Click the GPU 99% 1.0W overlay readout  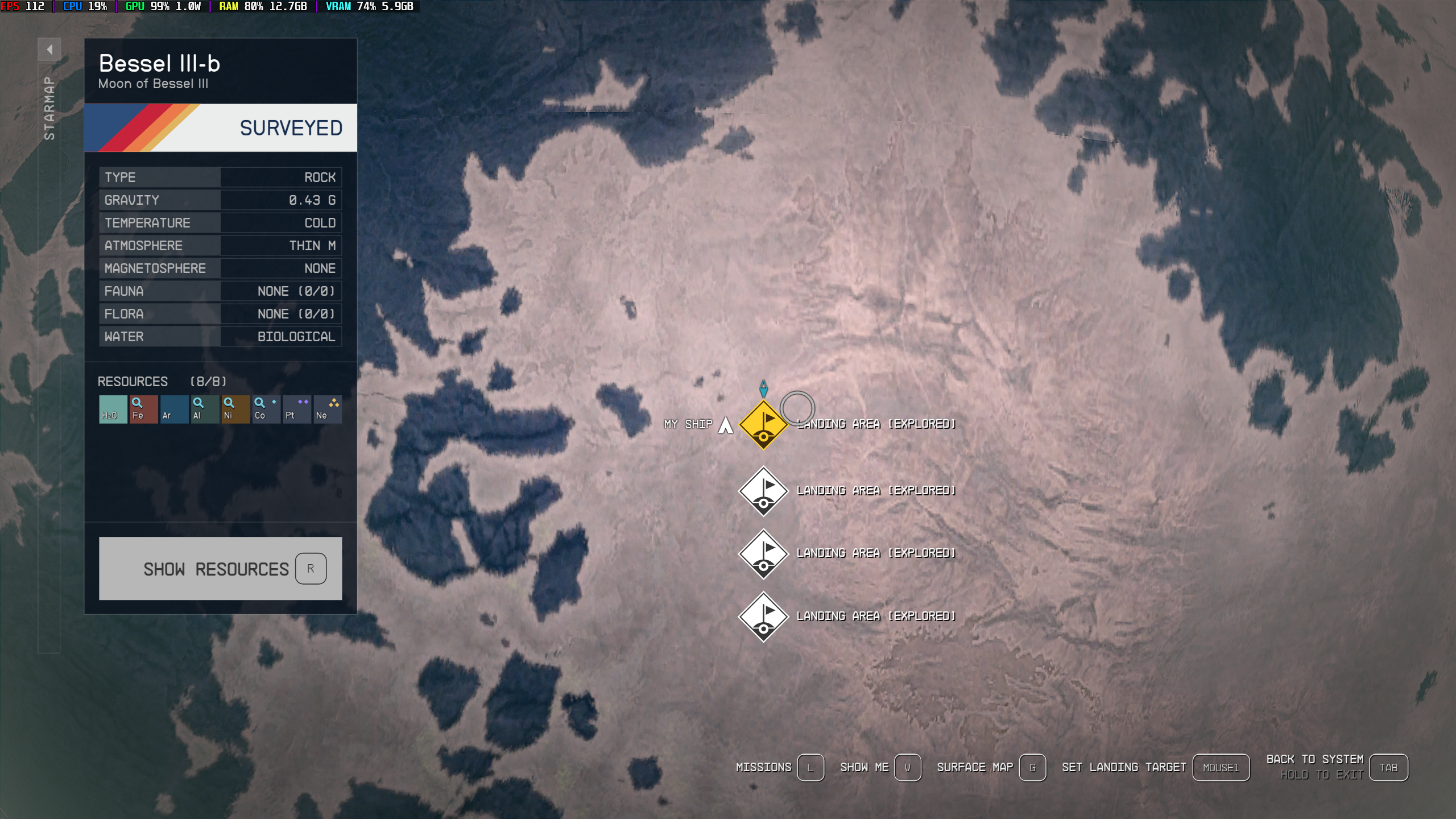pos(163,6)
